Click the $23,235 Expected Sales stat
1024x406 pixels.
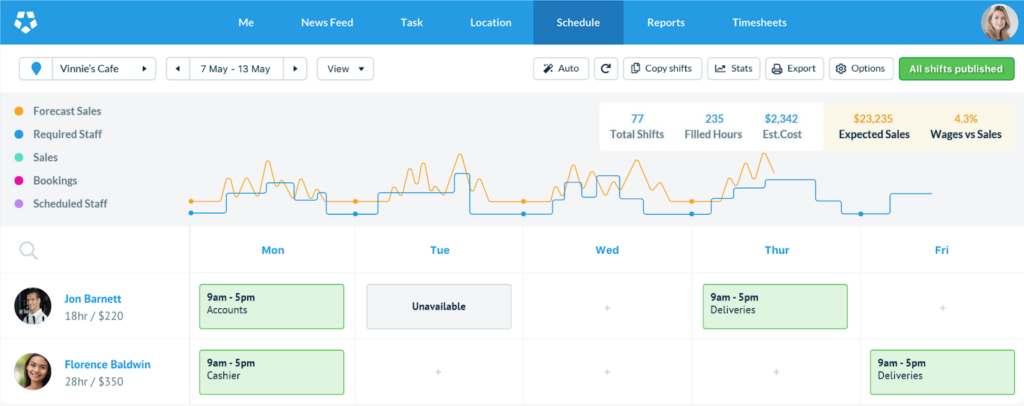[874, 127]
